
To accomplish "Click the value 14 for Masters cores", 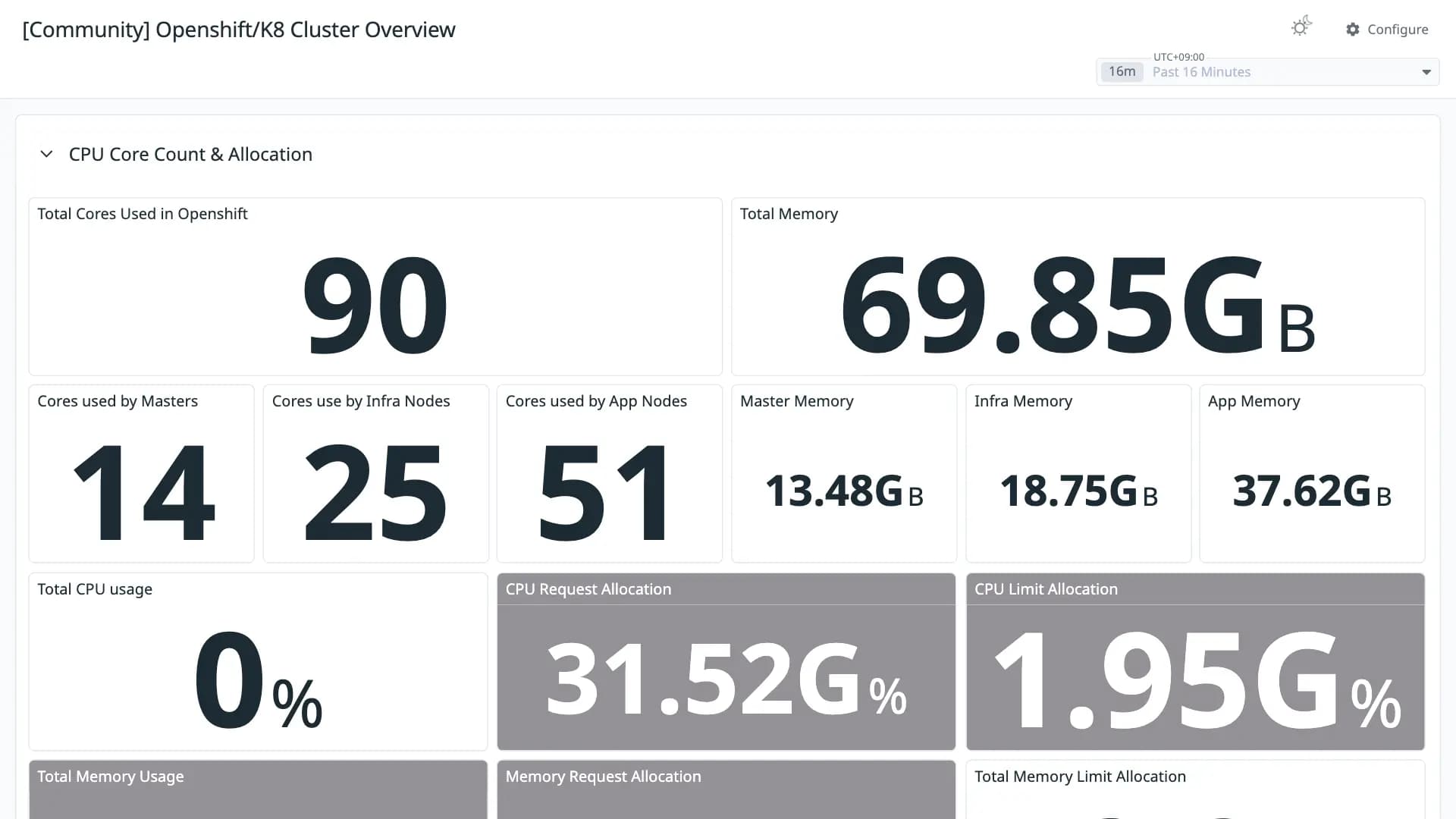I will [144, 492].
